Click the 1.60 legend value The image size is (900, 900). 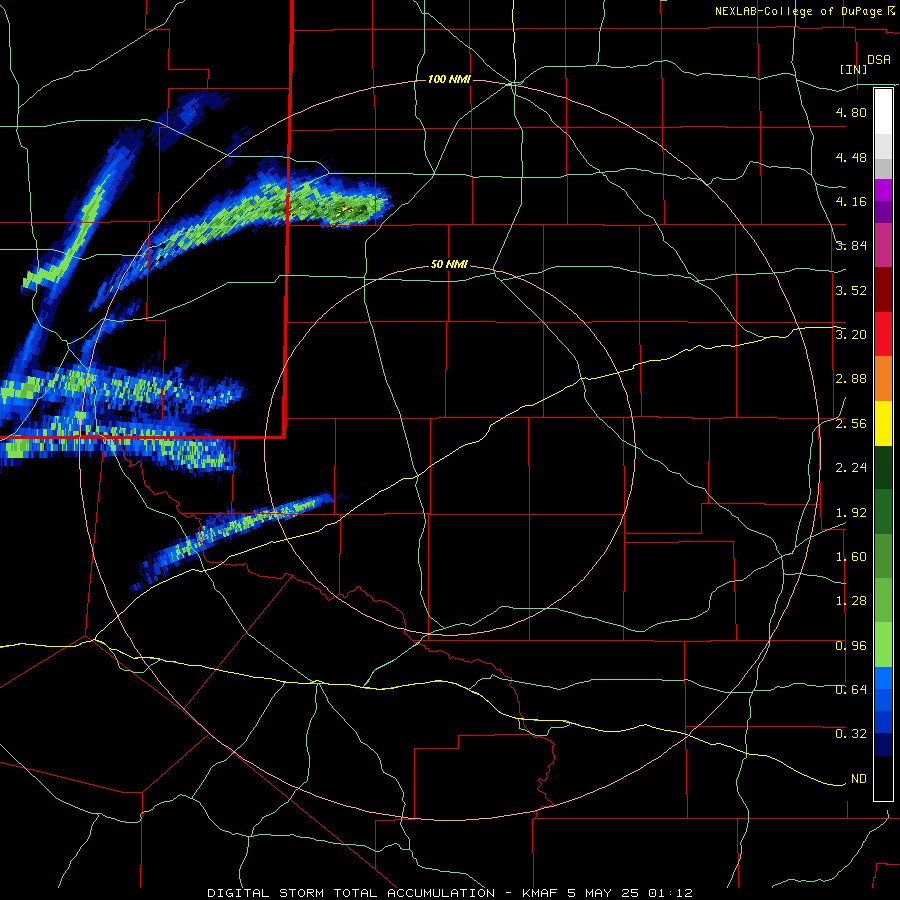[851, 557]
